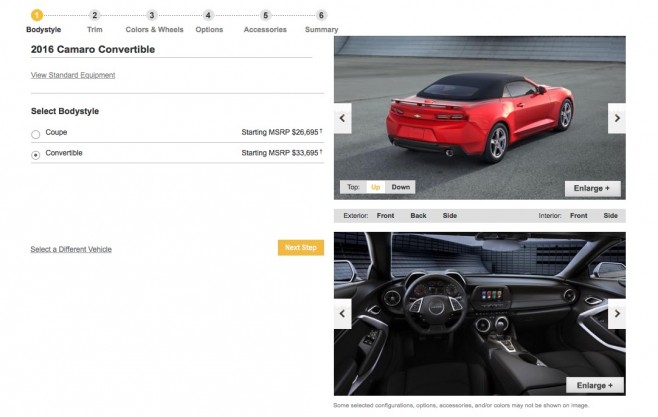Set convertible top to Down

[401, 187]
